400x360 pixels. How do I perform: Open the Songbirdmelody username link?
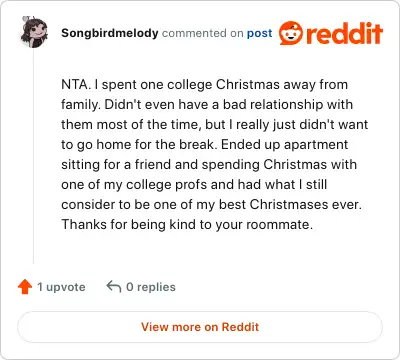click(110, 33)
